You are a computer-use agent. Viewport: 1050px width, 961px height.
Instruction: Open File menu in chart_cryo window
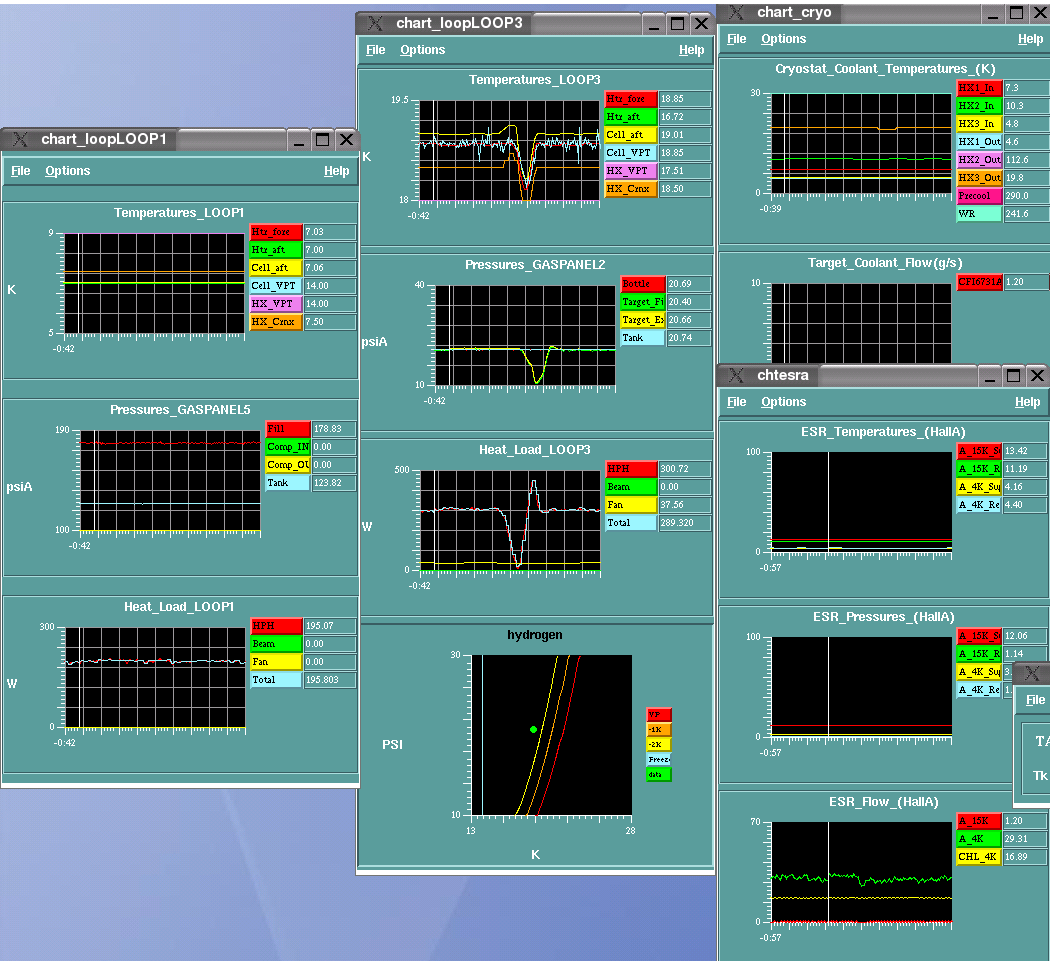click(x=737, y=39)
